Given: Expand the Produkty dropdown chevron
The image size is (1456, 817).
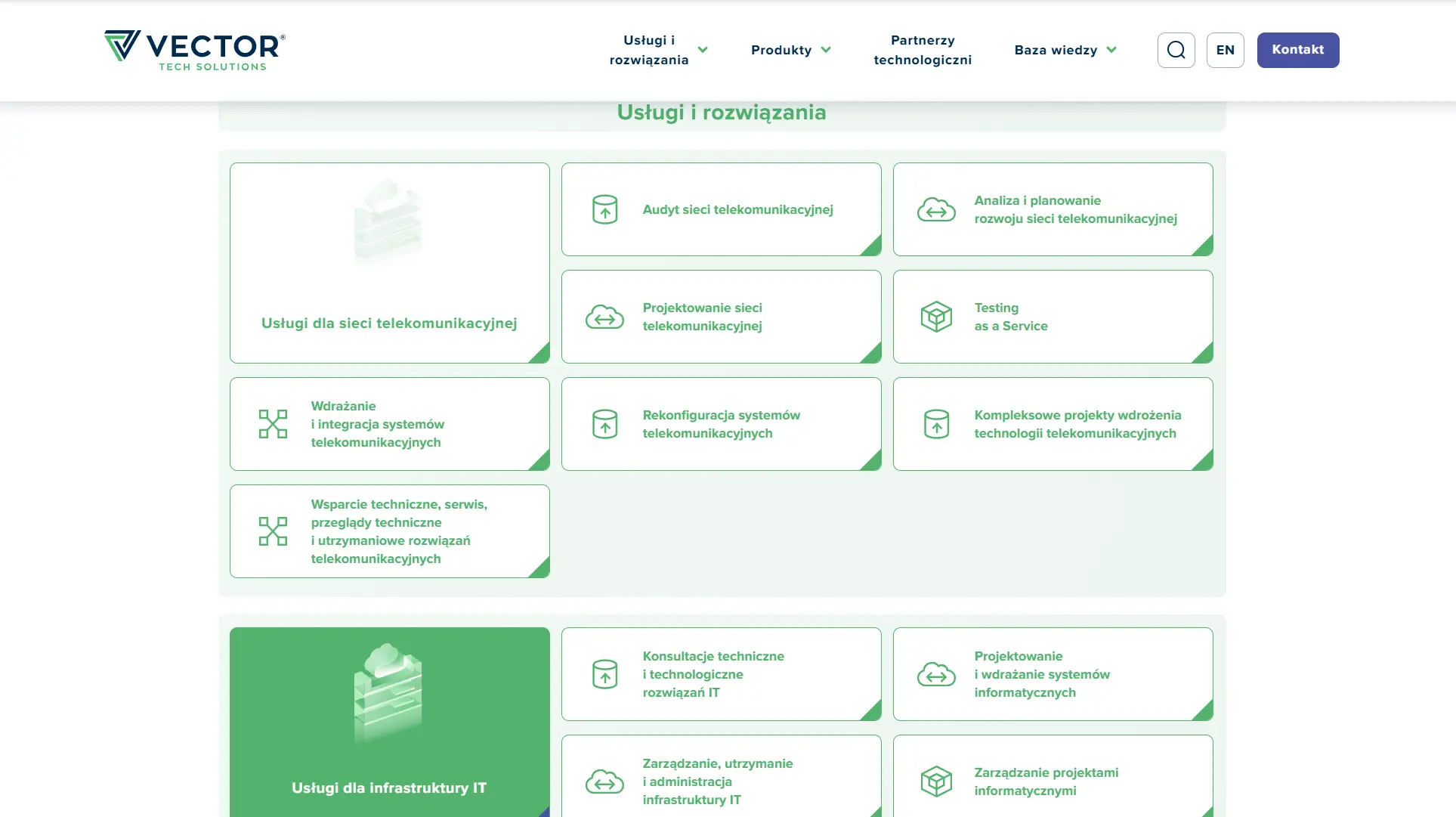Looking at the screenshot, I should tap(826, 50).
